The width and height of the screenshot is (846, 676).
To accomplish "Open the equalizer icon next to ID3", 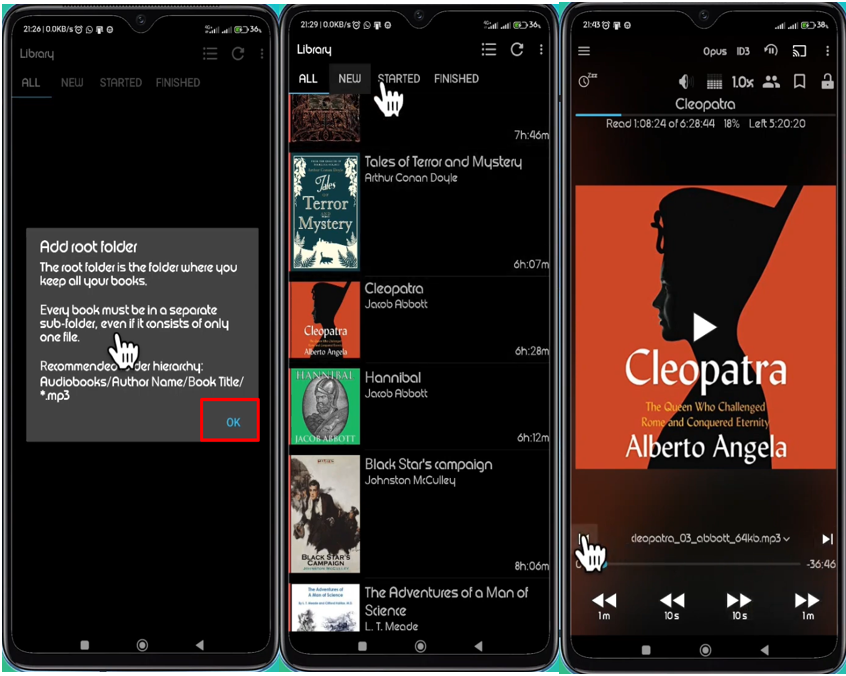I will (x=770, y=51).
